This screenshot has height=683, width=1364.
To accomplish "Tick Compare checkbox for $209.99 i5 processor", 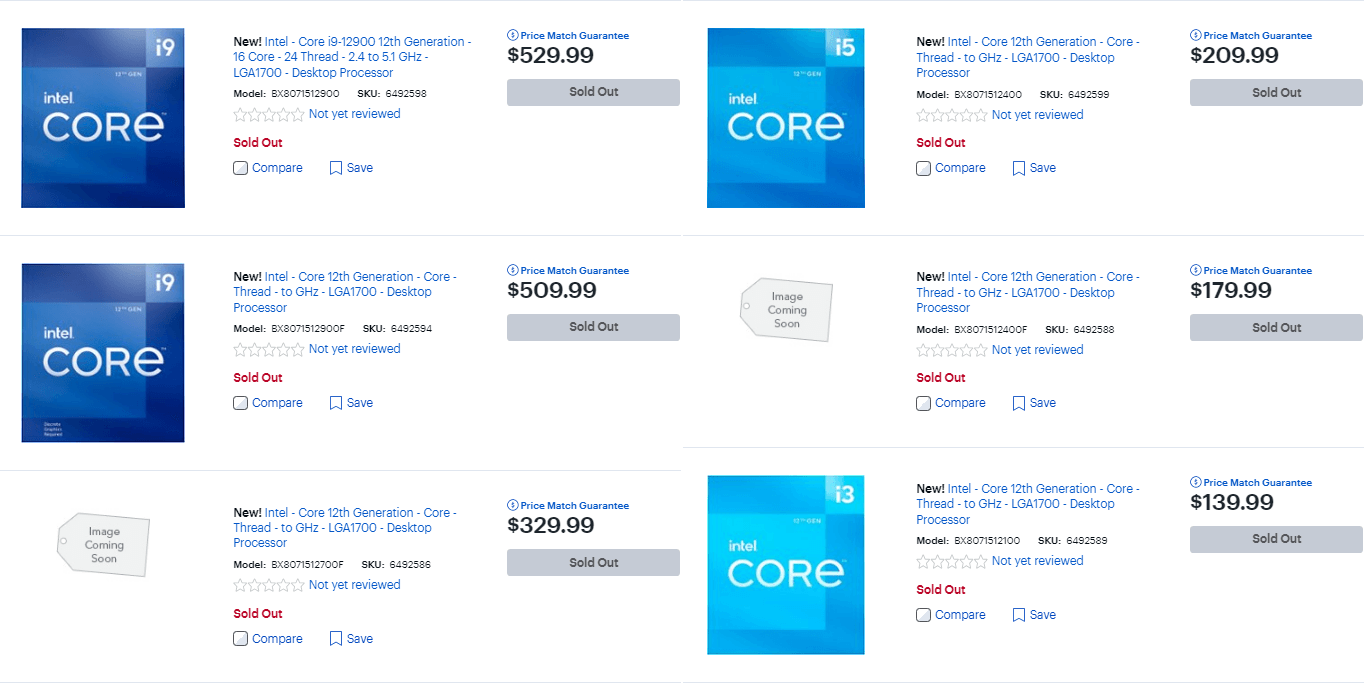I will coord(923,168).
